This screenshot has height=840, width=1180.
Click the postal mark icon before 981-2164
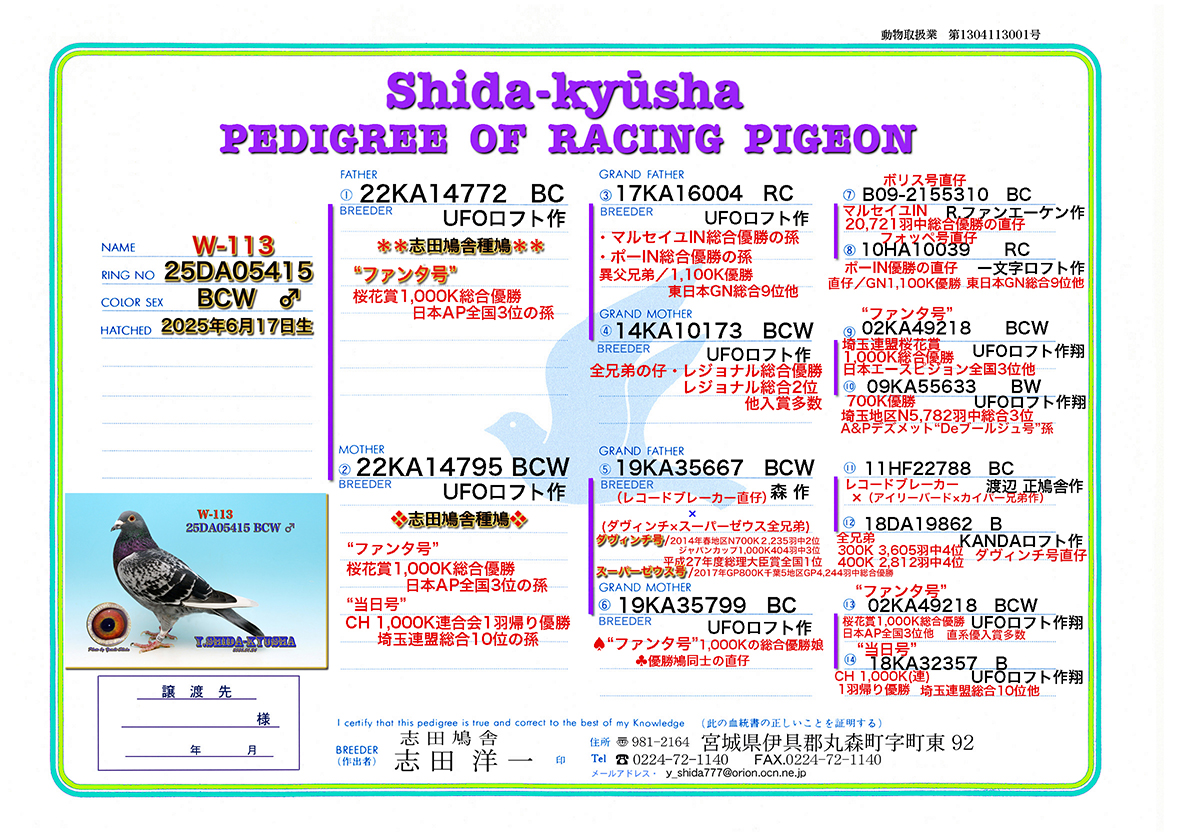click(x=623, y=742)
